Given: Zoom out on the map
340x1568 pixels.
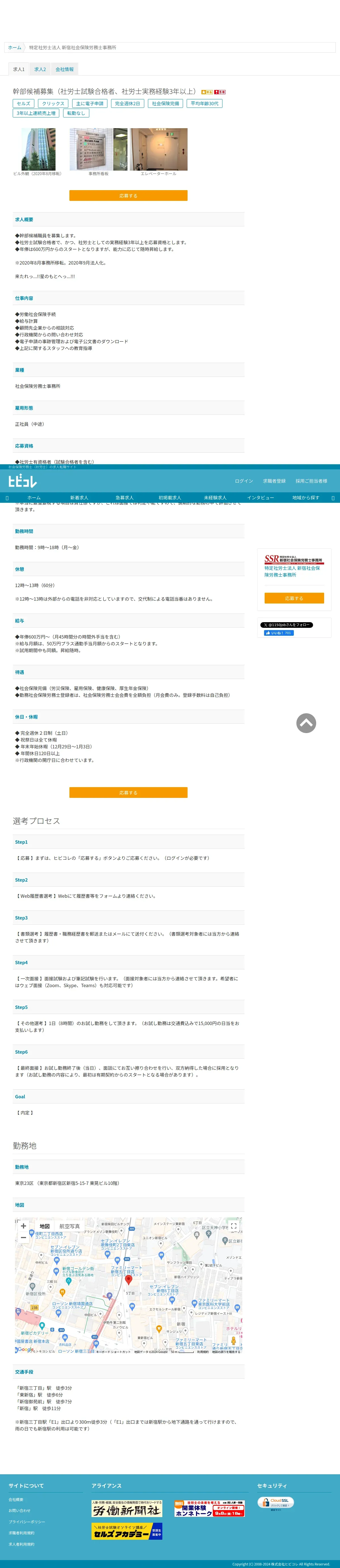Looking at the screenshot, I should point(24,1238).
